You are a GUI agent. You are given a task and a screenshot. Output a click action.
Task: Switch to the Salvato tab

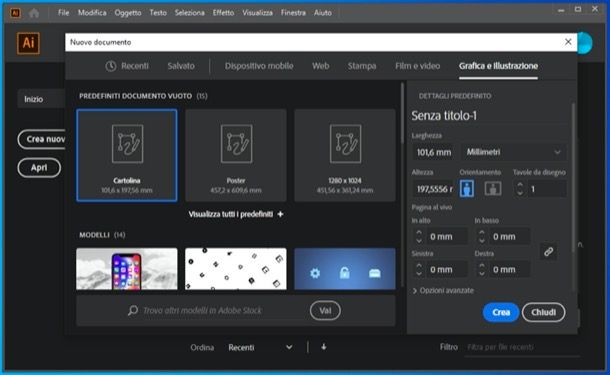(x=181, y=66)
